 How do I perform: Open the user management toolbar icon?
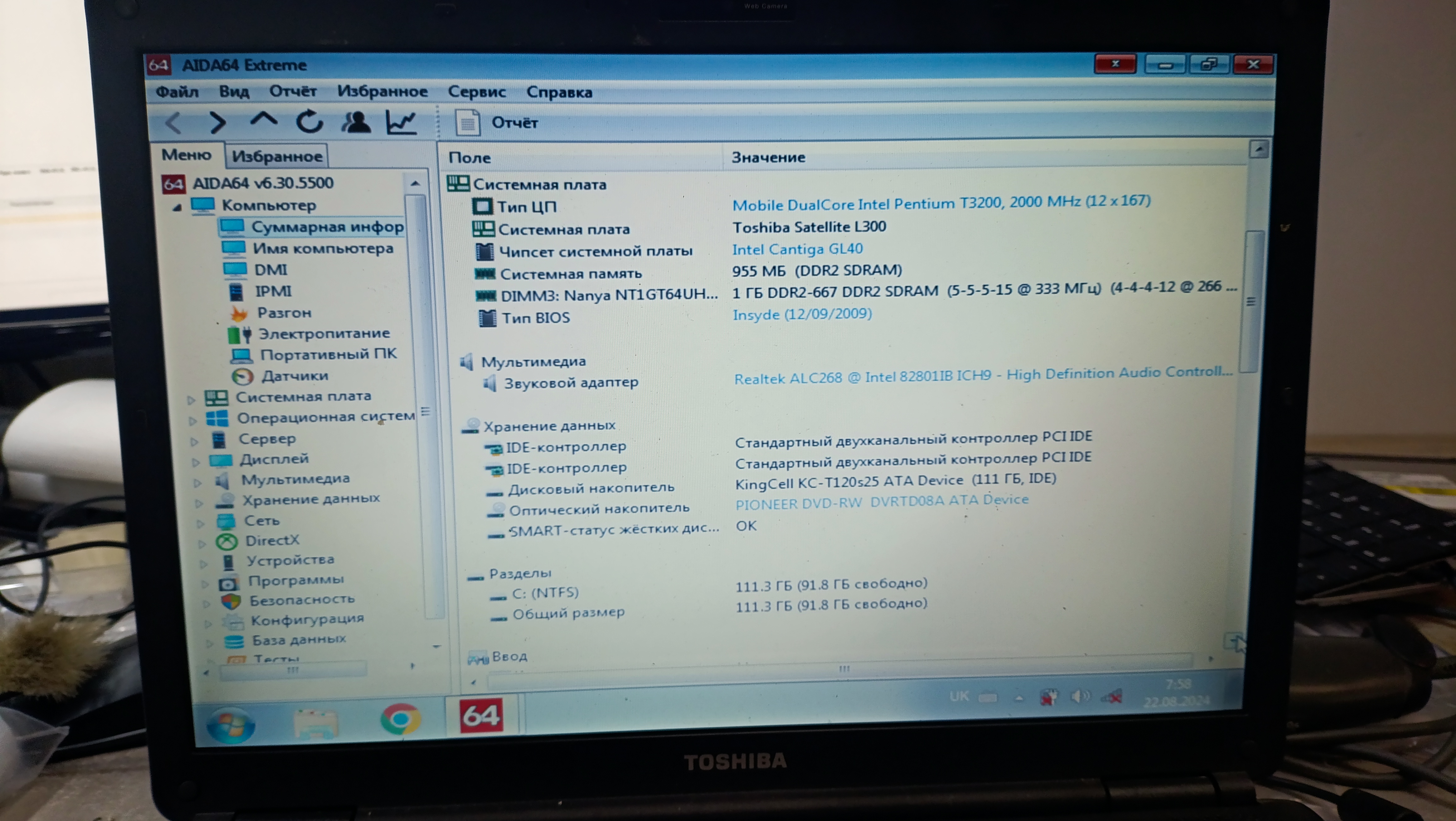356,122
